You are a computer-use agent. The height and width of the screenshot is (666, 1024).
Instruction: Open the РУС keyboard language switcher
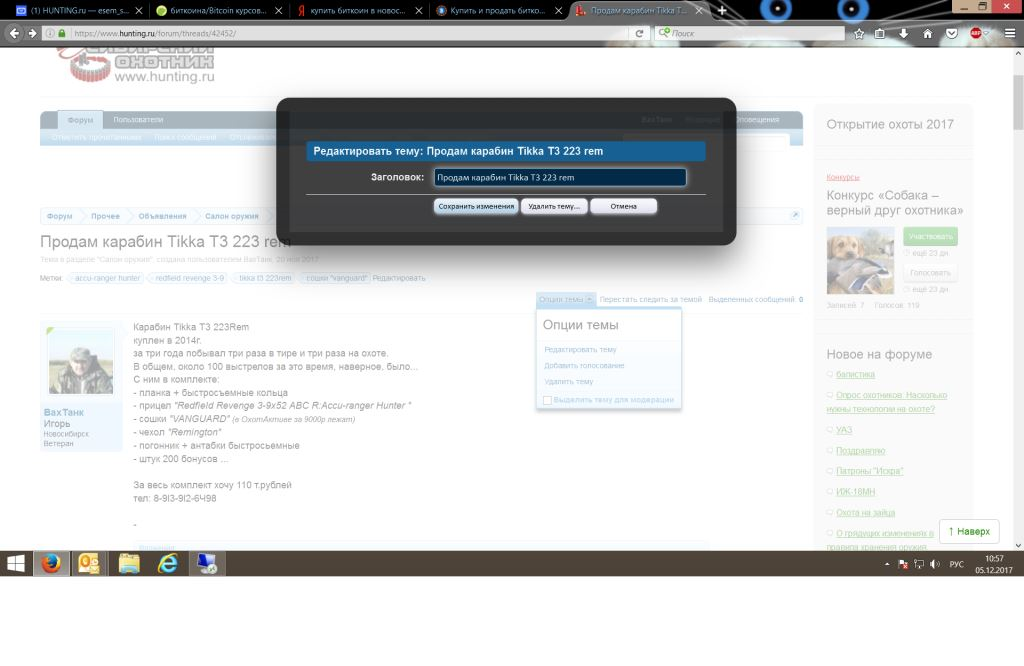pyautogui.click(x=956, y=564)
